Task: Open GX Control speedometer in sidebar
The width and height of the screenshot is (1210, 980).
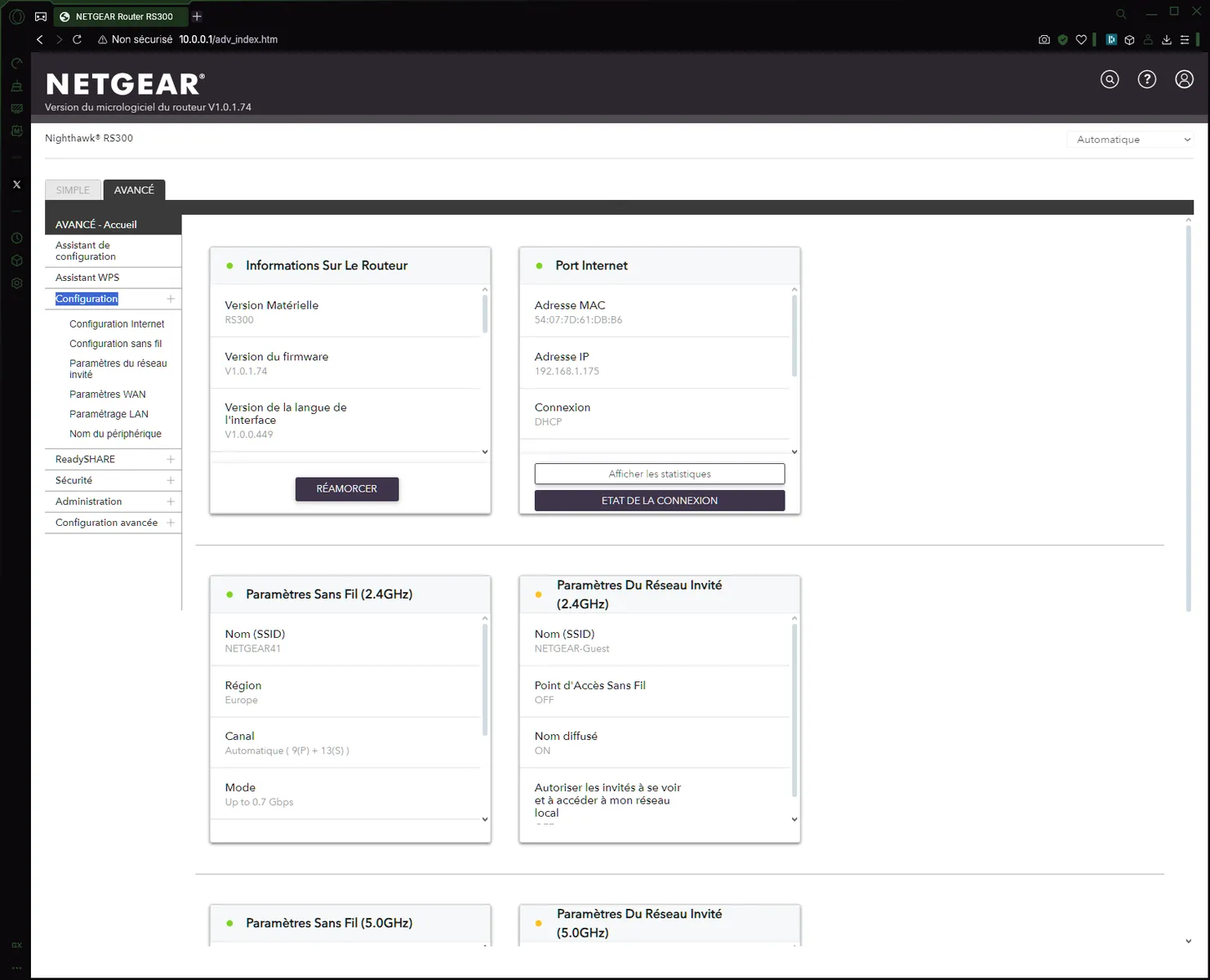Action: [x=16, y=64]
